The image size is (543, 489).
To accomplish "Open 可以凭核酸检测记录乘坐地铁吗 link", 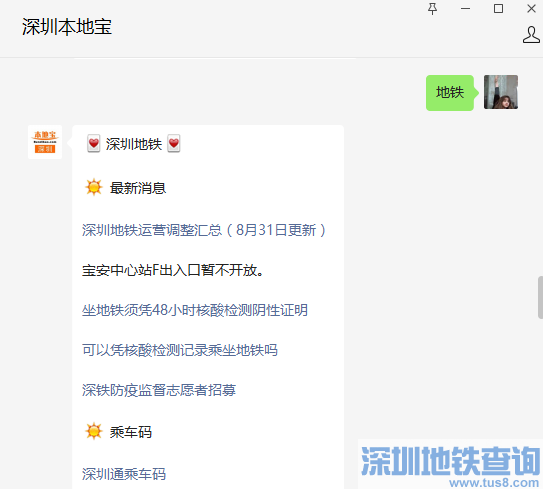I will [180, 350].
